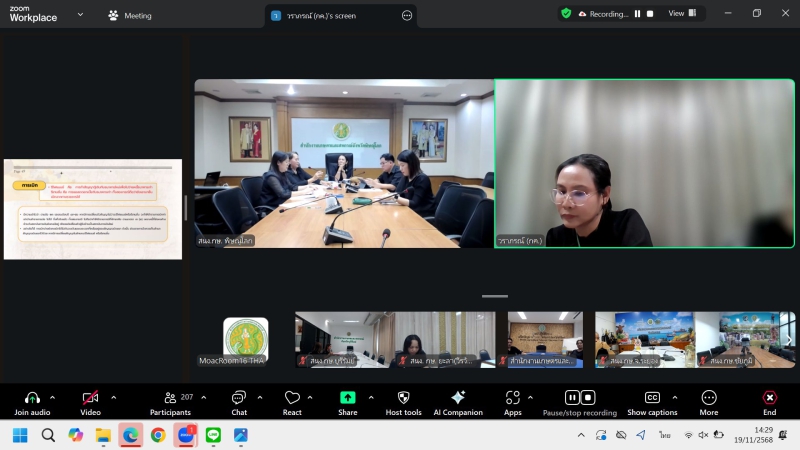Toggle video camera on
Image resolution: width=800 pixels, height=450 pixels.
tap(90, 398)
